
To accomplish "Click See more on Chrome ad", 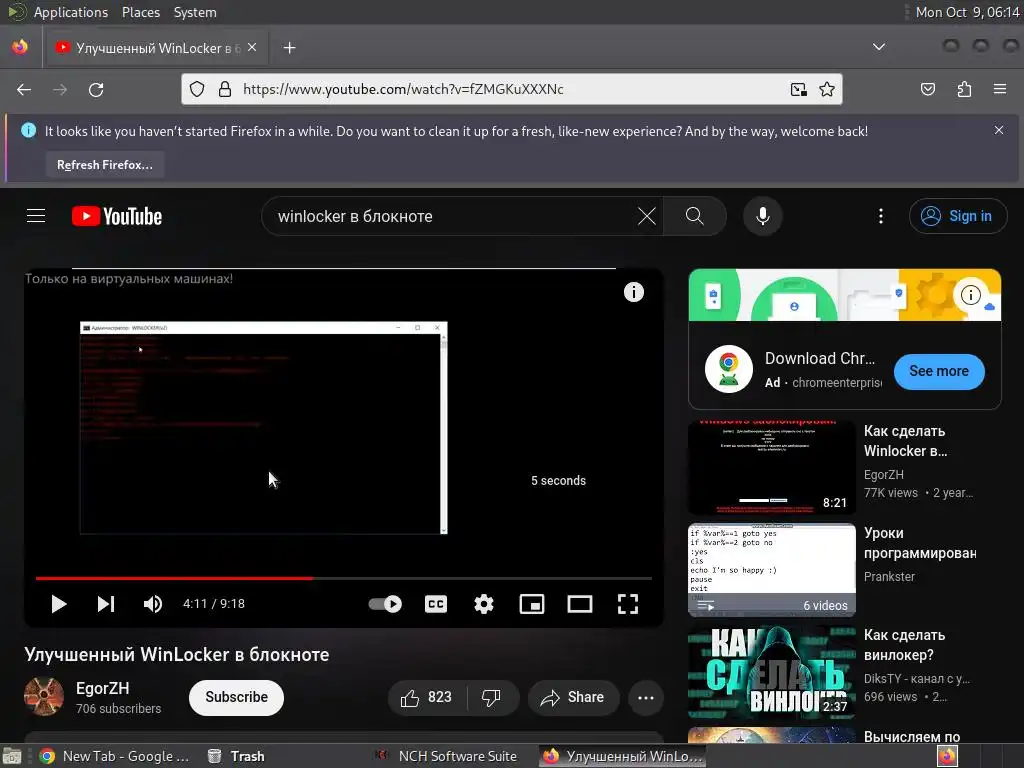I will [939, 371].
